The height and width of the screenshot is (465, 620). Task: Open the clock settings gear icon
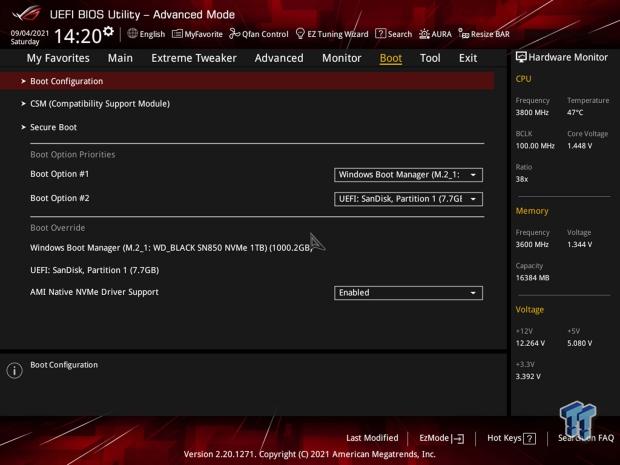[x=108, y=31]
